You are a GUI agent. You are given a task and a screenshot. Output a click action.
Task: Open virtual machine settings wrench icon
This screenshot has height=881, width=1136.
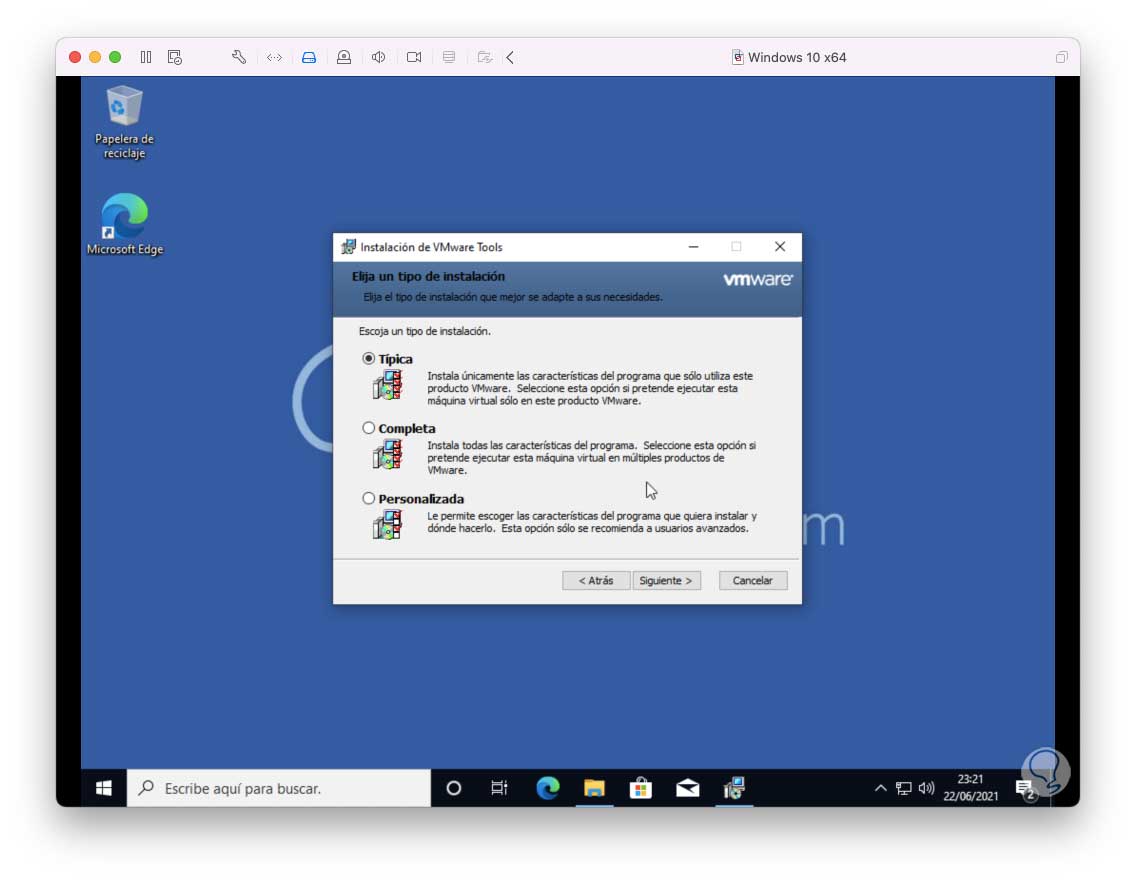pos(239,57)
